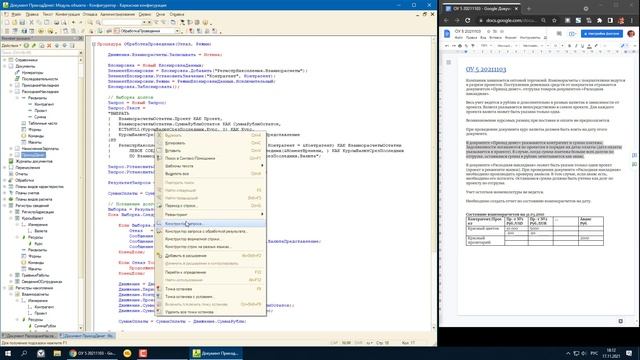Open Chrome extensions puzzle icon
Screen dimensions: 640x360
600,20
